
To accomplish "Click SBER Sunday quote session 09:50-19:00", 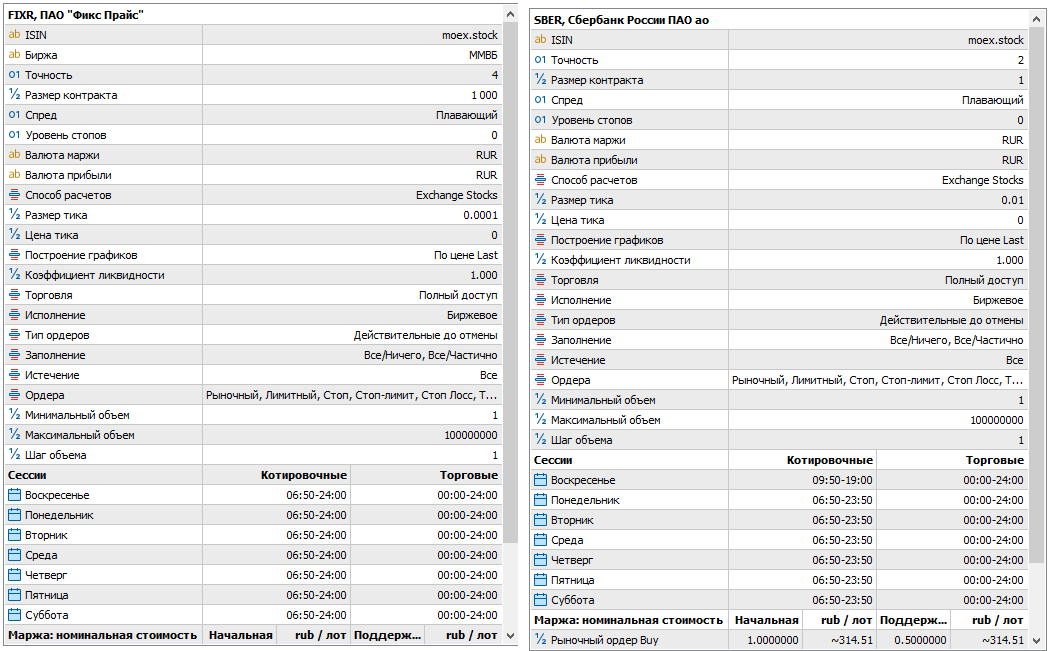I will pos(842,480).
